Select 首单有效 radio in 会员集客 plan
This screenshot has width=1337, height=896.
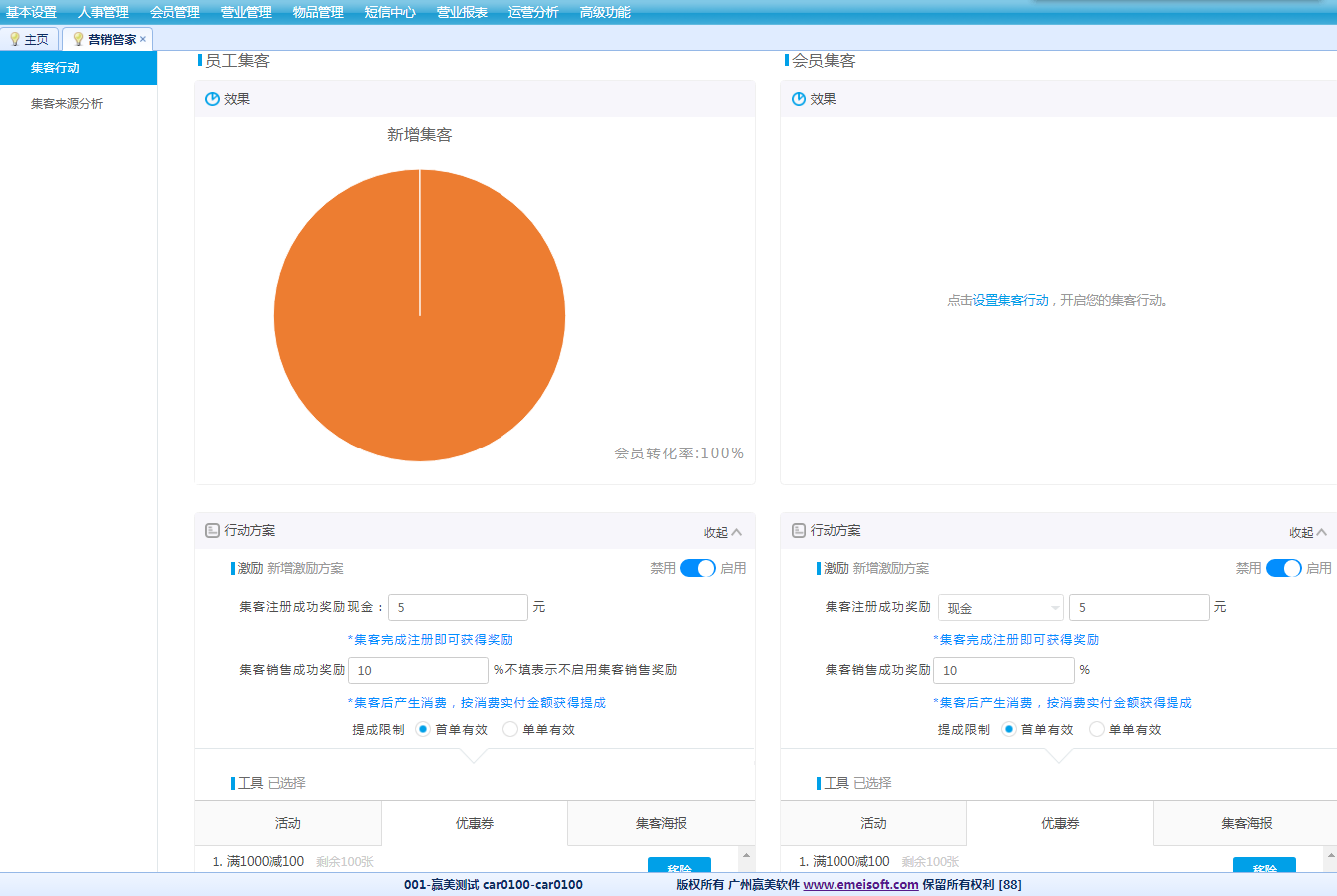pyautogui.click(x=1009, y=729)
